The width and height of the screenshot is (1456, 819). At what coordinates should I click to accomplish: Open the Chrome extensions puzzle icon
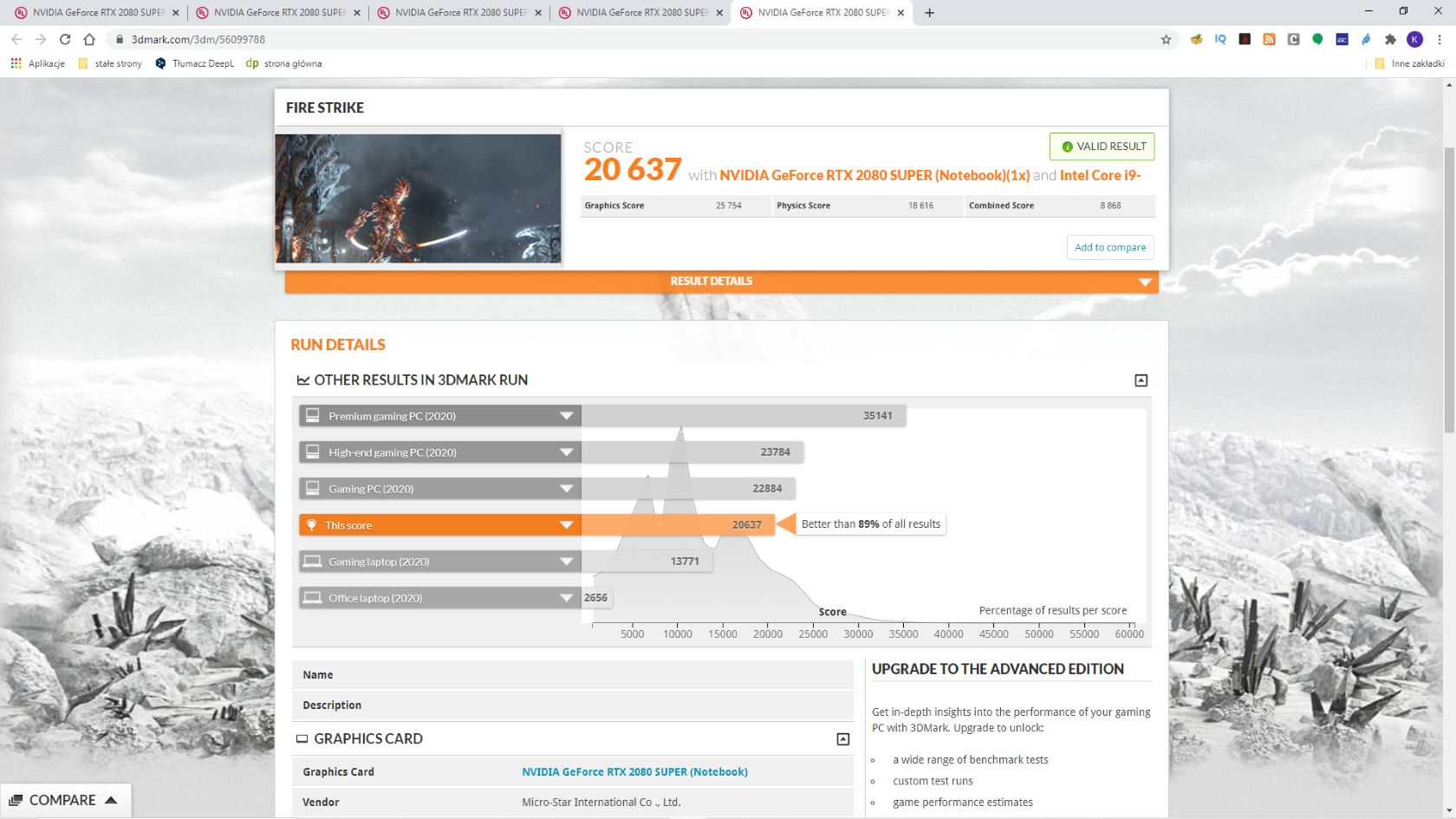[x=1389, y=39]
